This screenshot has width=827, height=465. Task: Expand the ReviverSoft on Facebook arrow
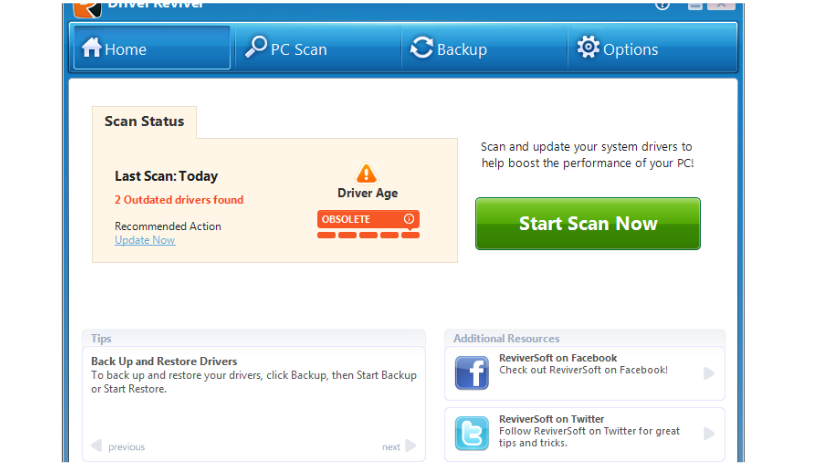(x=709, y=373)
